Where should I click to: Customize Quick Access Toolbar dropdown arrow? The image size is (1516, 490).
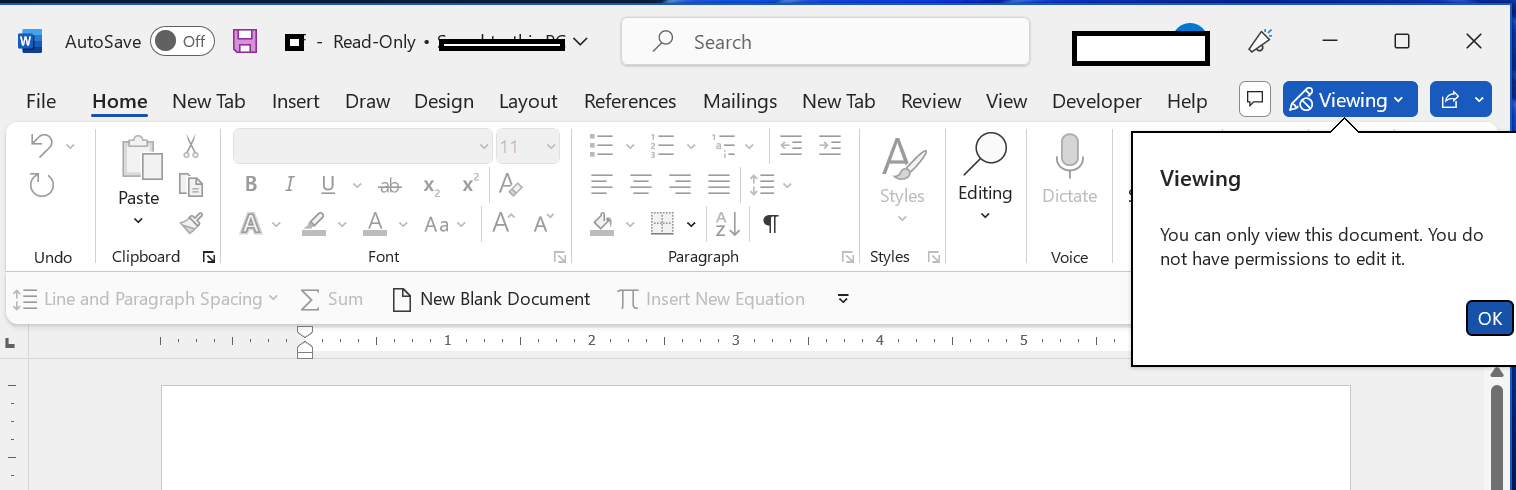tap(843, 299)
